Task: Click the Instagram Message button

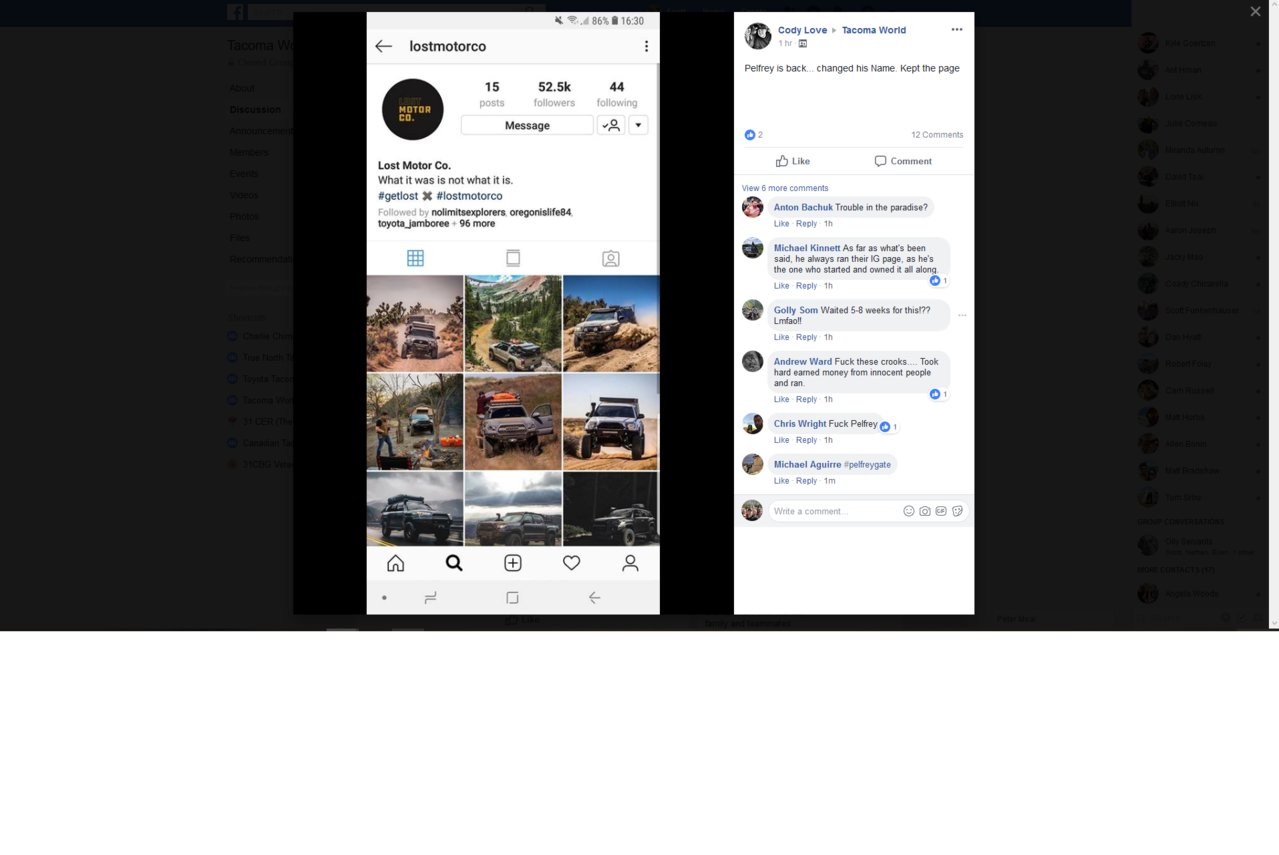Action: [527, 125]
